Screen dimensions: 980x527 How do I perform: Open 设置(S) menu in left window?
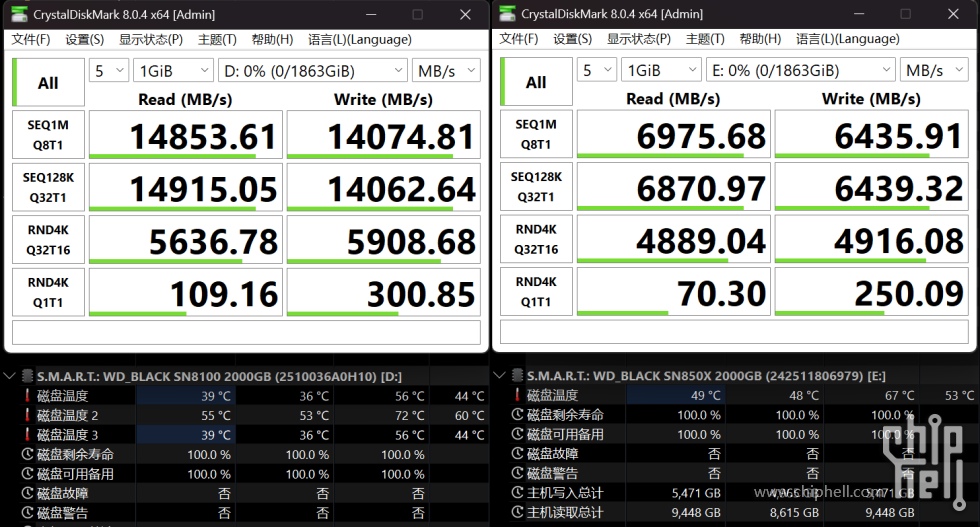coord(84,39)
